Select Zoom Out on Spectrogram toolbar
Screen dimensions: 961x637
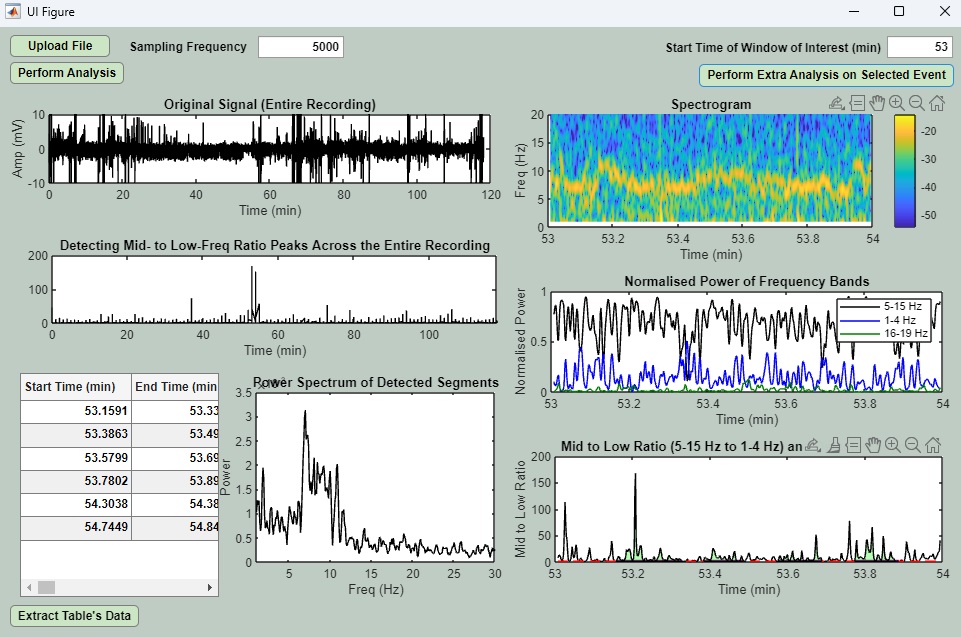click(916, 103)
